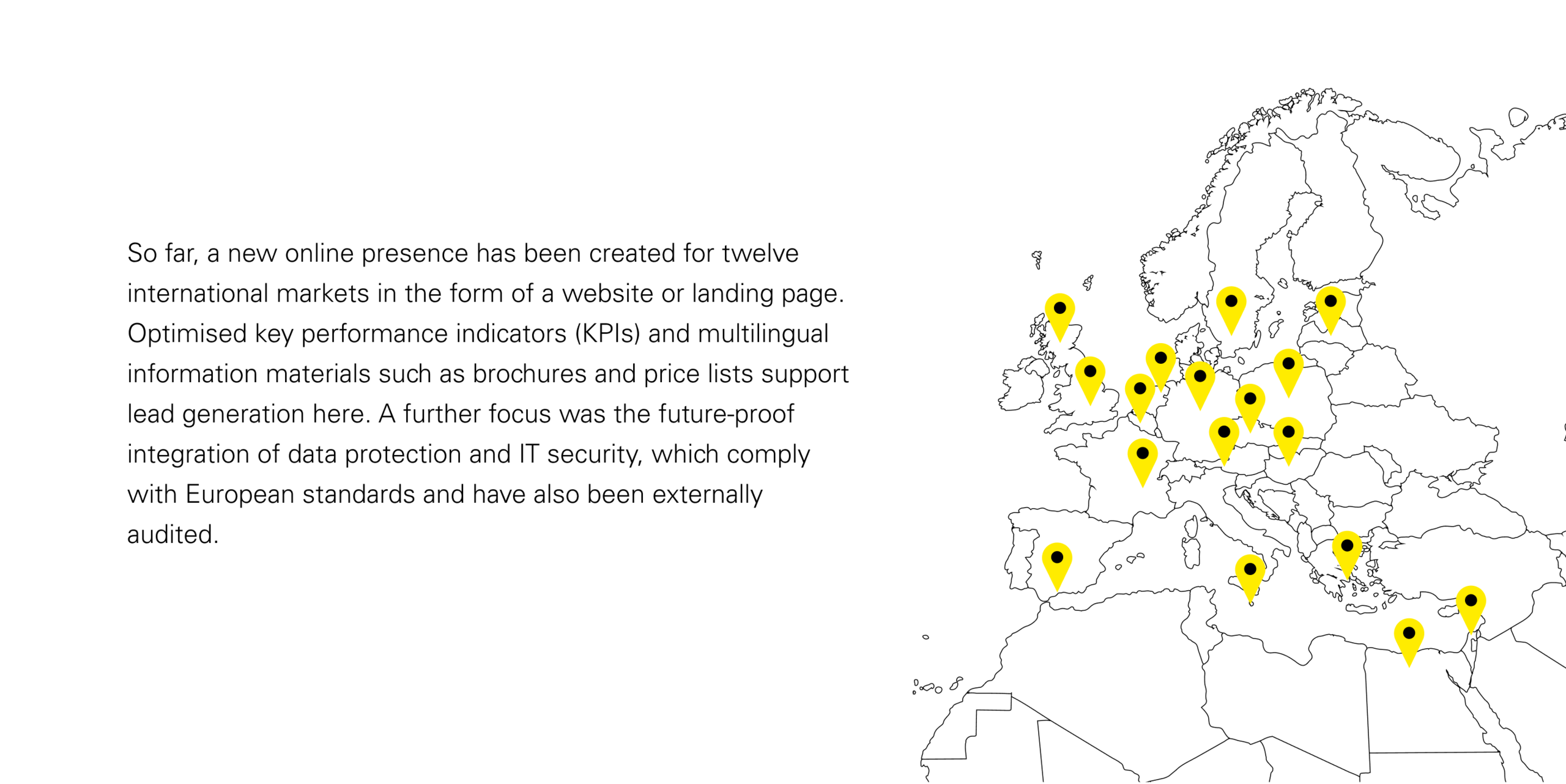
Task: Select the pin over southern Italy and Sicily
Action: [1250, 577]
